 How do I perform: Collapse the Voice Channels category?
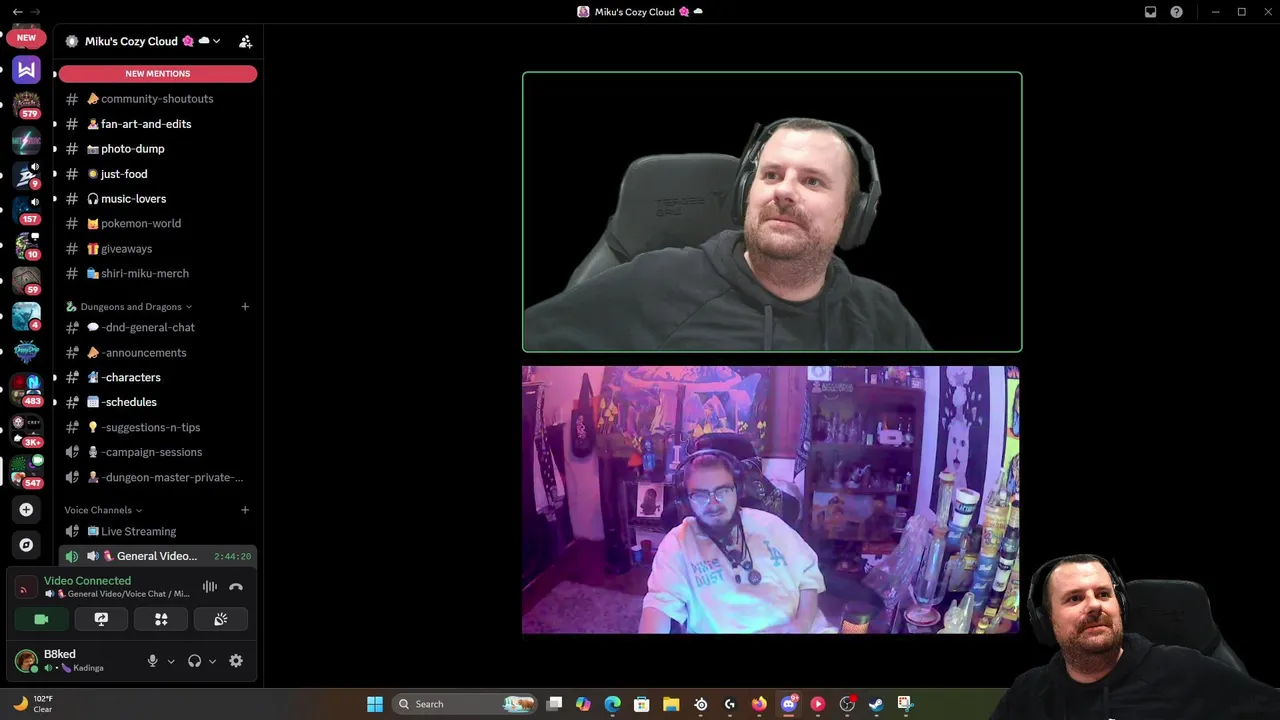point(103,510)
